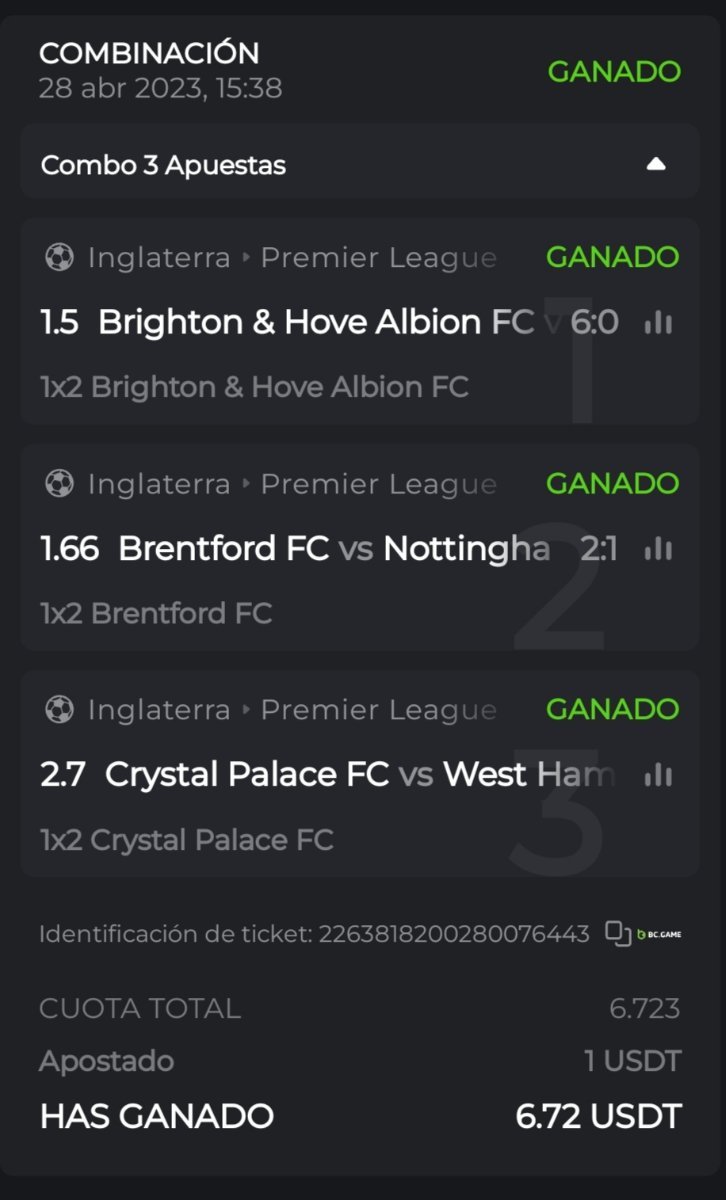
Task: Click the soccer ball icon in the Brighton bet
Action: click(59, 257)
